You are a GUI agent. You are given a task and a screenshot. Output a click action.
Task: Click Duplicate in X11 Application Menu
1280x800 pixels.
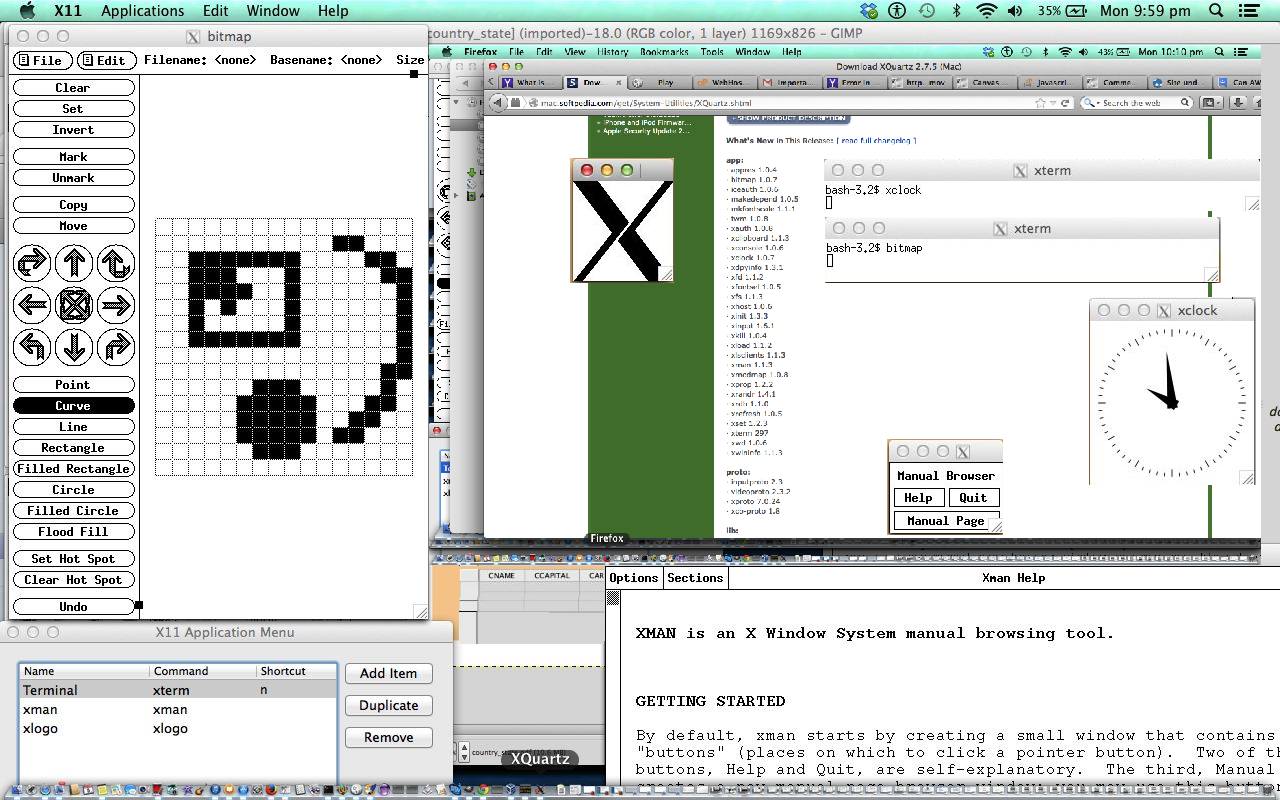[388, 705]
